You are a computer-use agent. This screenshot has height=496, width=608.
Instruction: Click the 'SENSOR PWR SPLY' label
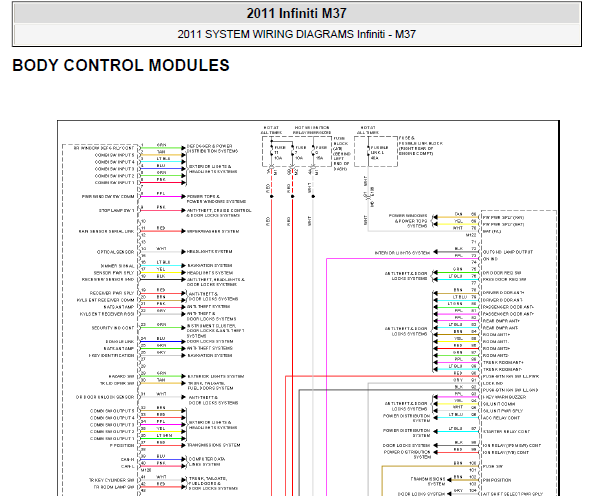click(114, 273)
